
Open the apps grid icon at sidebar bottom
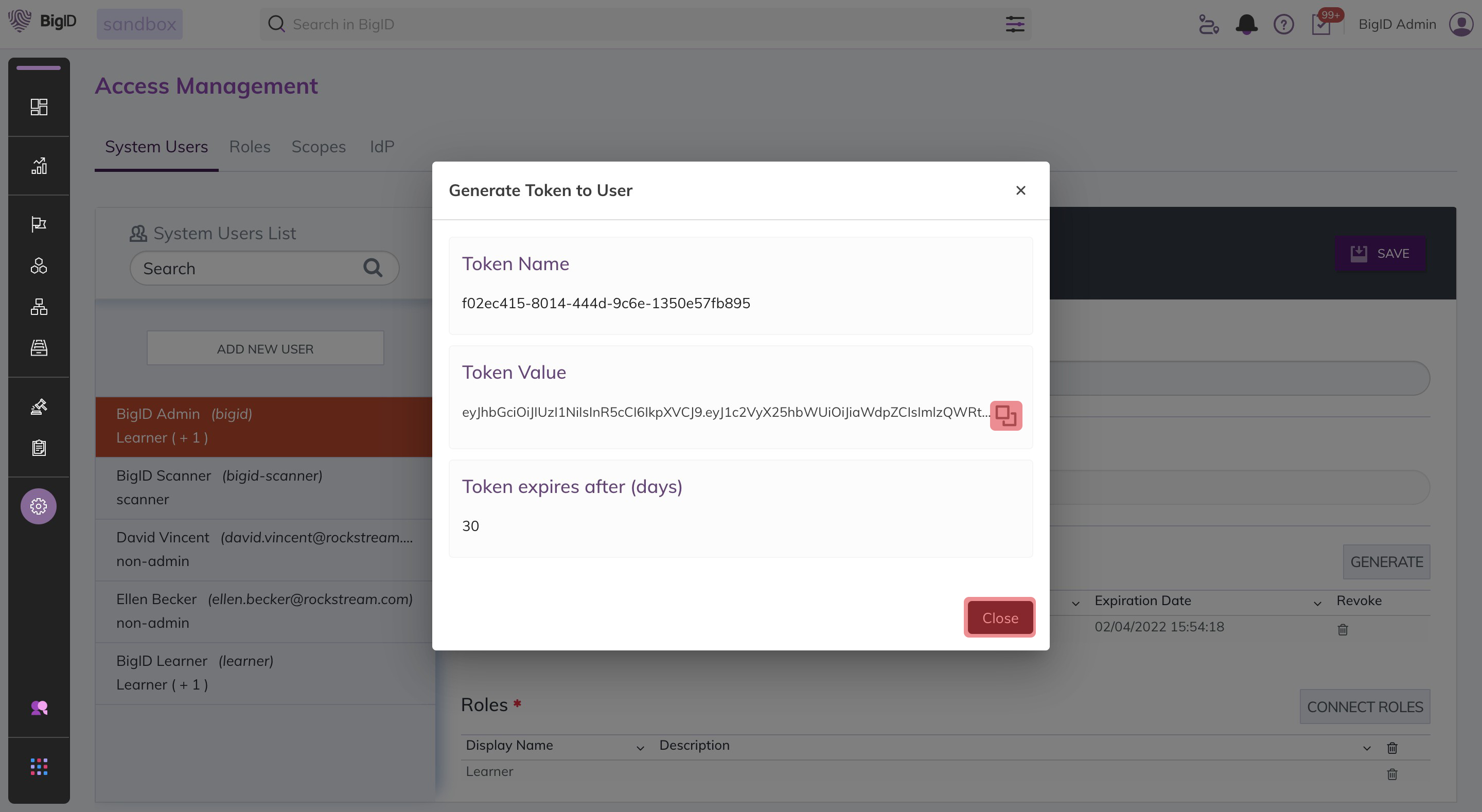pyautogui.click(x=39, y=766)
